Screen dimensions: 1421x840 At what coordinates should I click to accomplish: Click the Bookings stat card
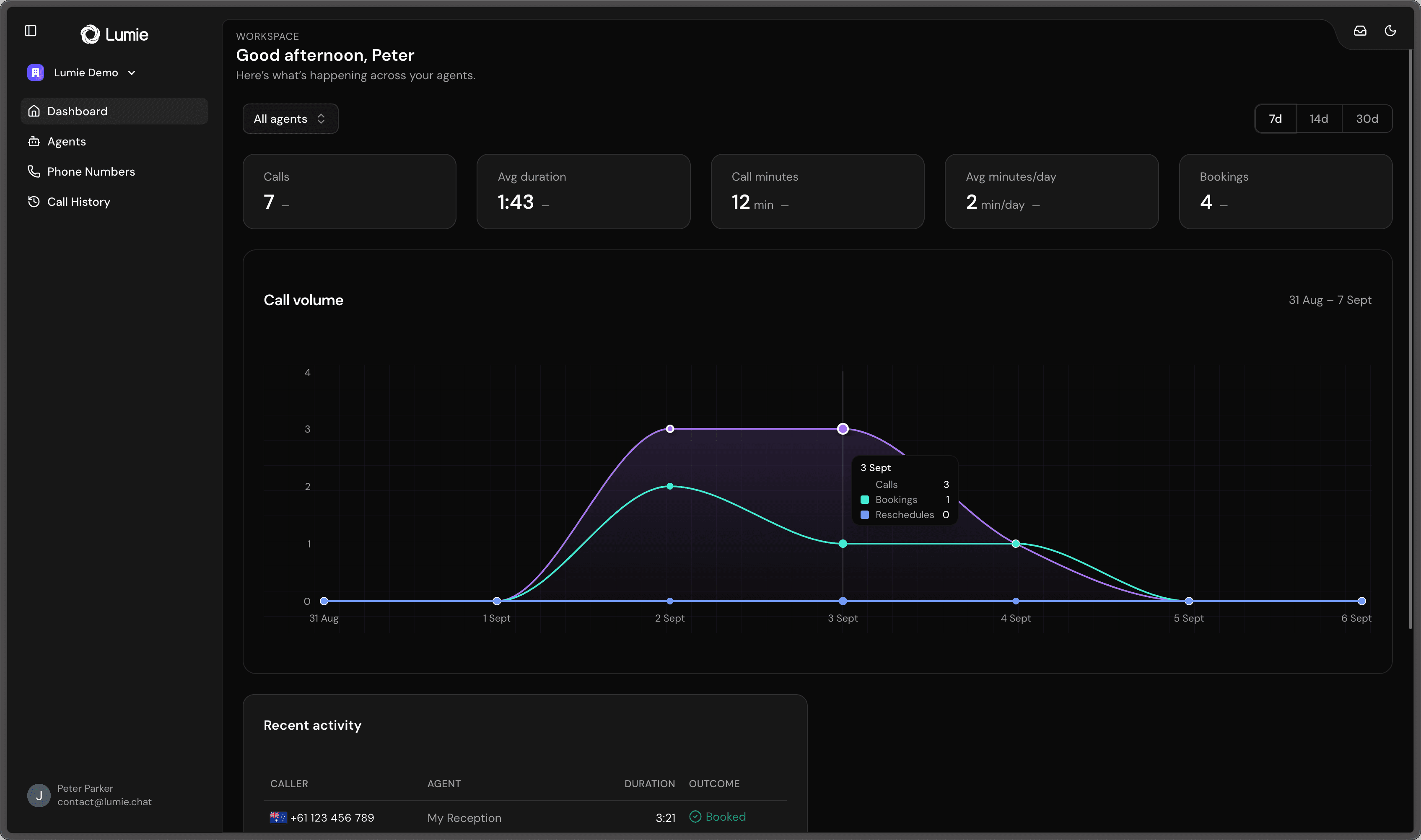(x=1285, y=191)
